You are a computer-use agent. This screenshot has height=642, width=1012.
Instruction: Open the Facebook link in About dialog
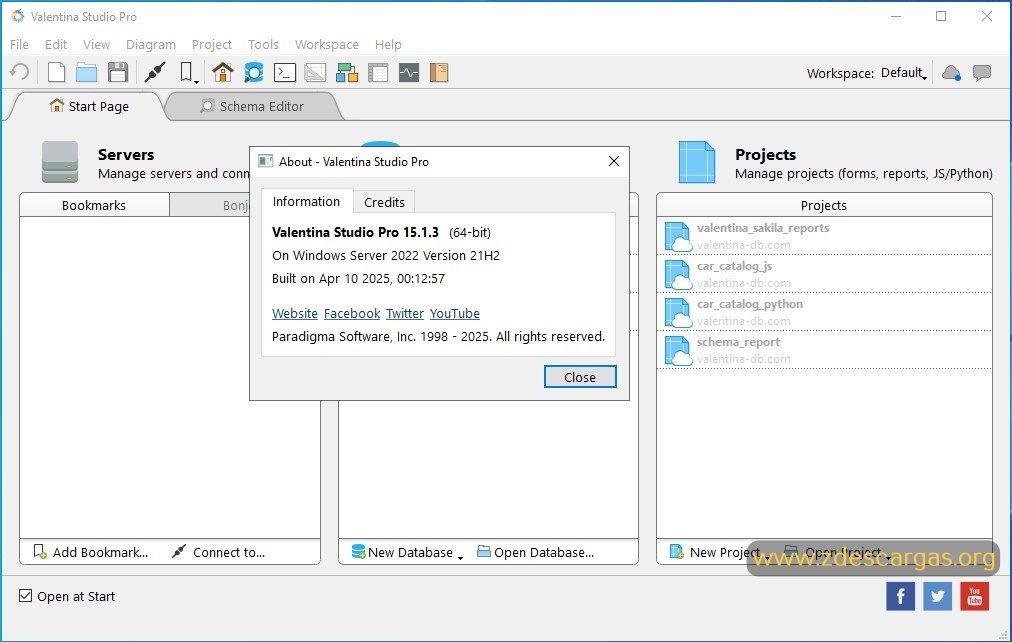point(352,314)
